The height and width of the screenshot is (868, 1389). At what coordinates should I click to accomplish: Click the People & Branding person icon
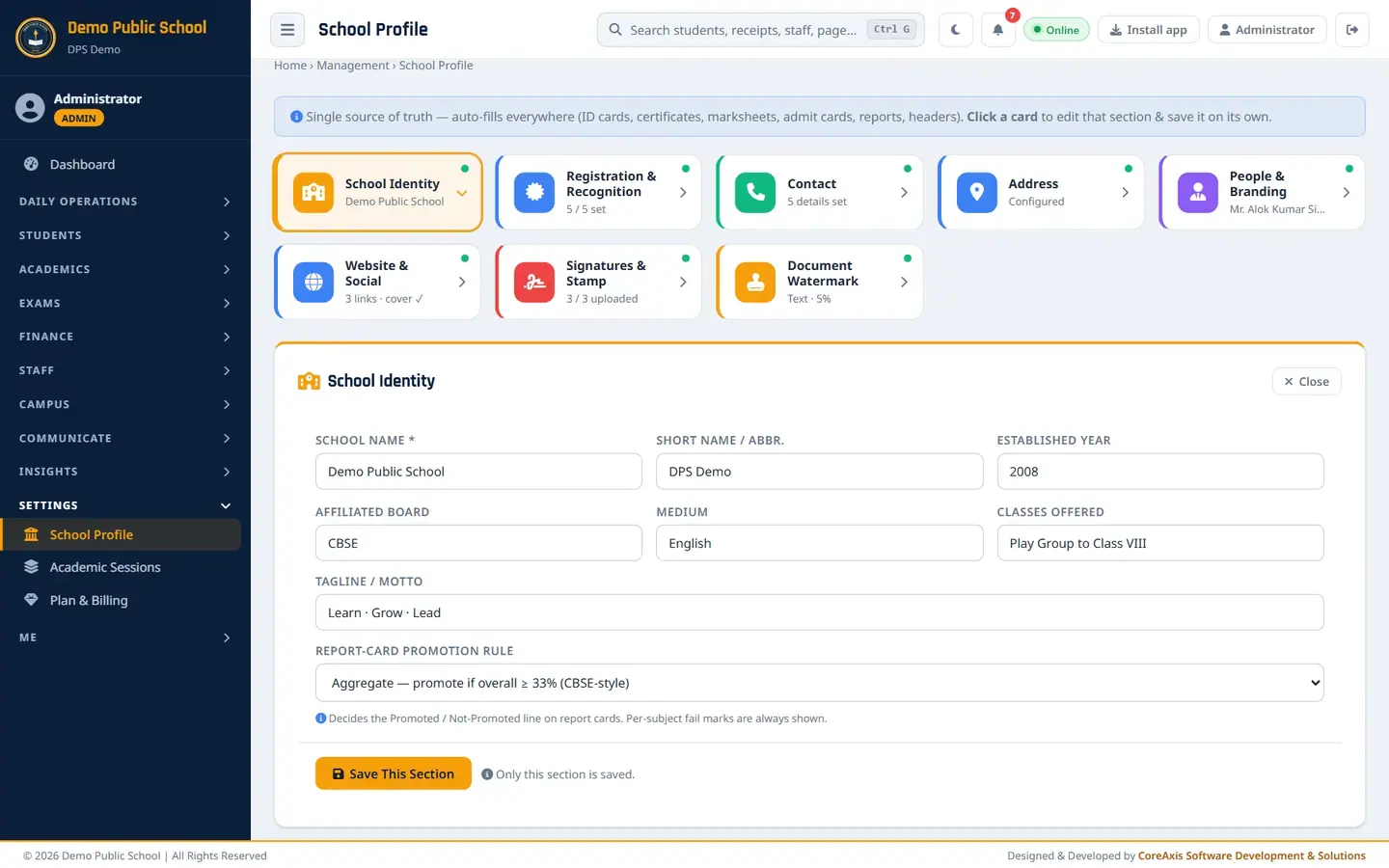[x=1198, y=193]
